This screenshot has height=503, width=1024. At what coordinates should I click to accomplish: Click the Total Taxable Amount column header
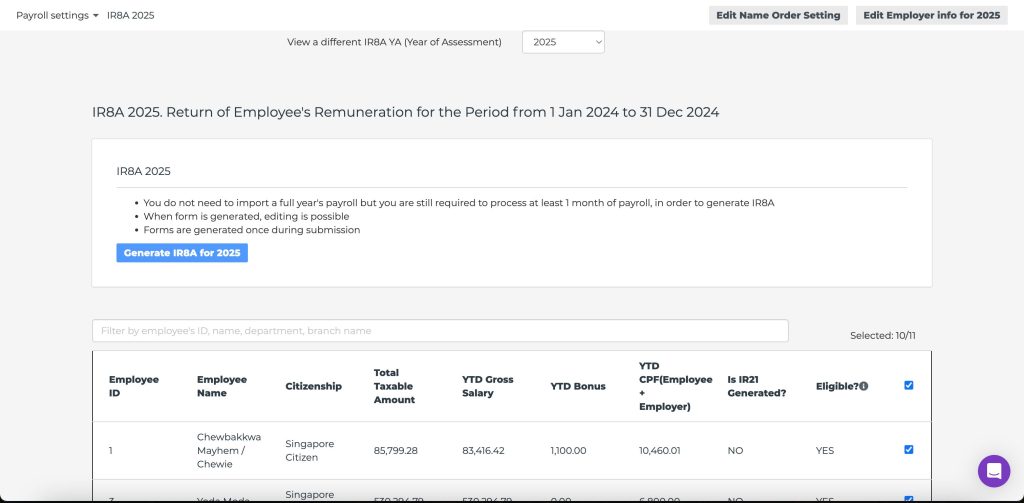click(x=394, y=386)
